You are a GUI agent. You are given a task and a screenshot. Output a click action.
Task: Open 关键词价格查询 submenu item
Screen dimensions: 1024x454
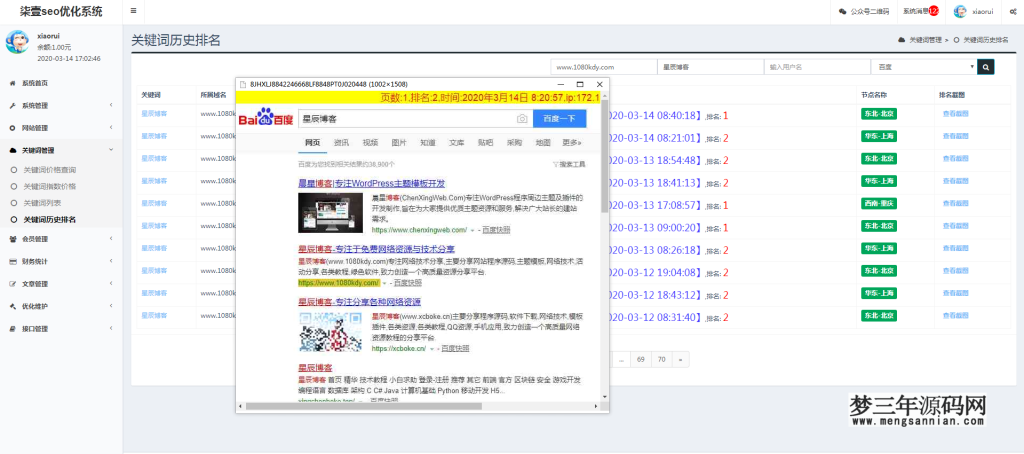tap(50, 170)
